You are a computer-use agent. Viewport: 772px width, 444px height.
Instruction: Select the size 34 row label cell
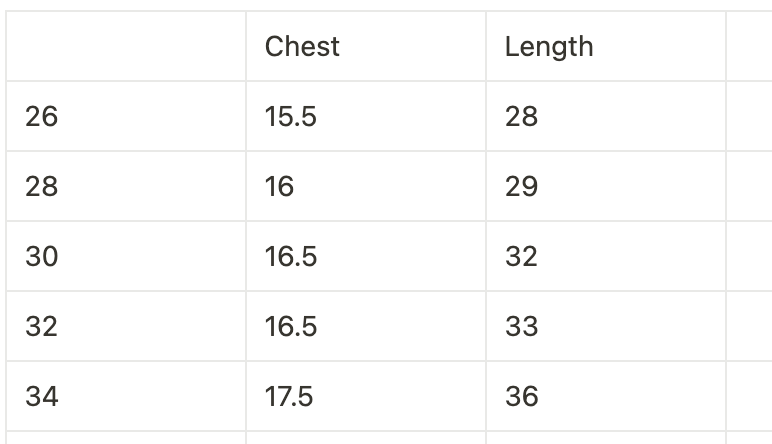pos(126,397)
